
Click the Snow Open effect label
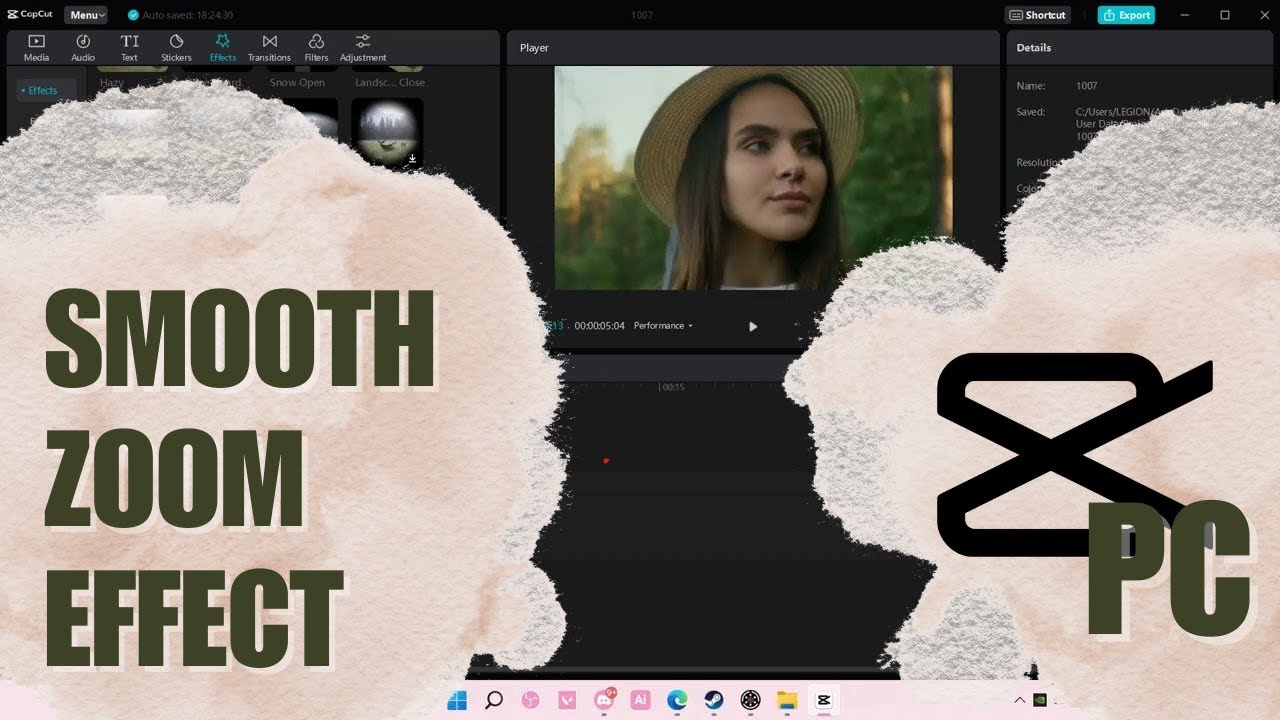click(297, 83)
